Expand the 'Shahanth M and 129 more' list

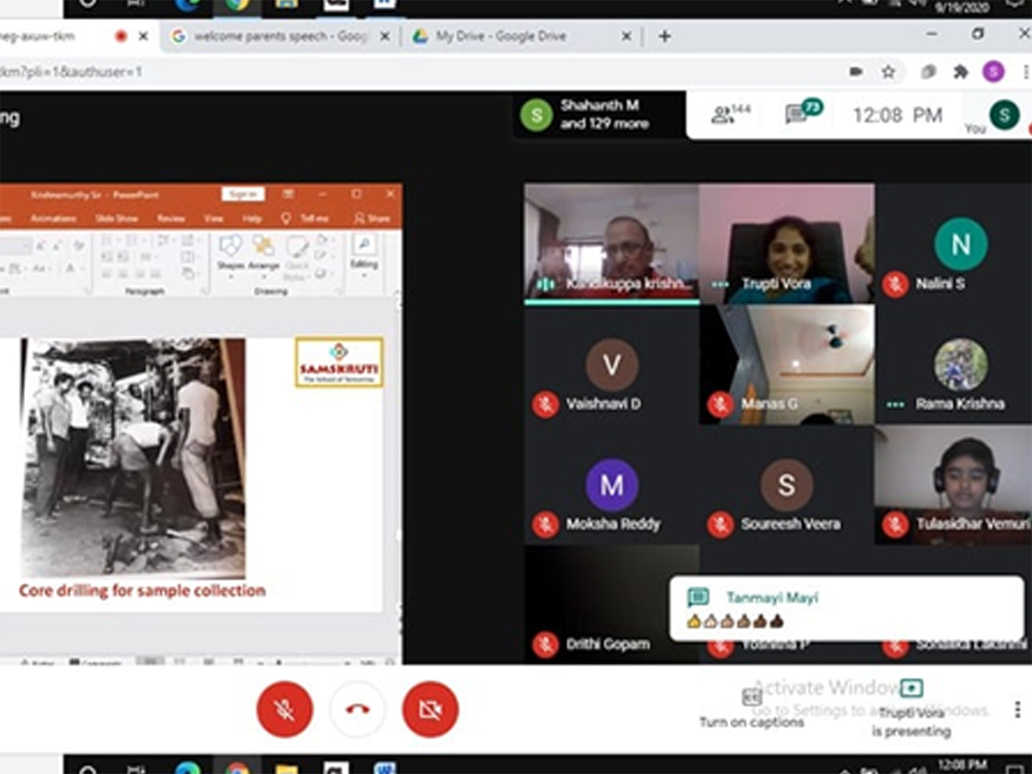point(601,115)
